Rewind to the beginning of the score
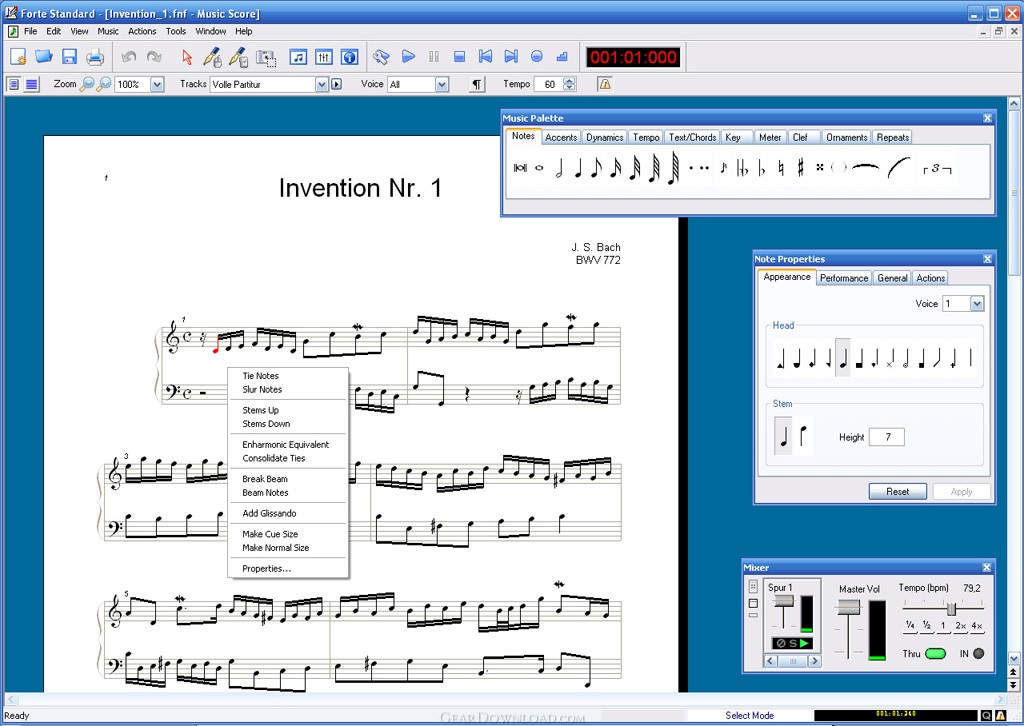This screenshot has width=1024, height=726. pos(485,57)
